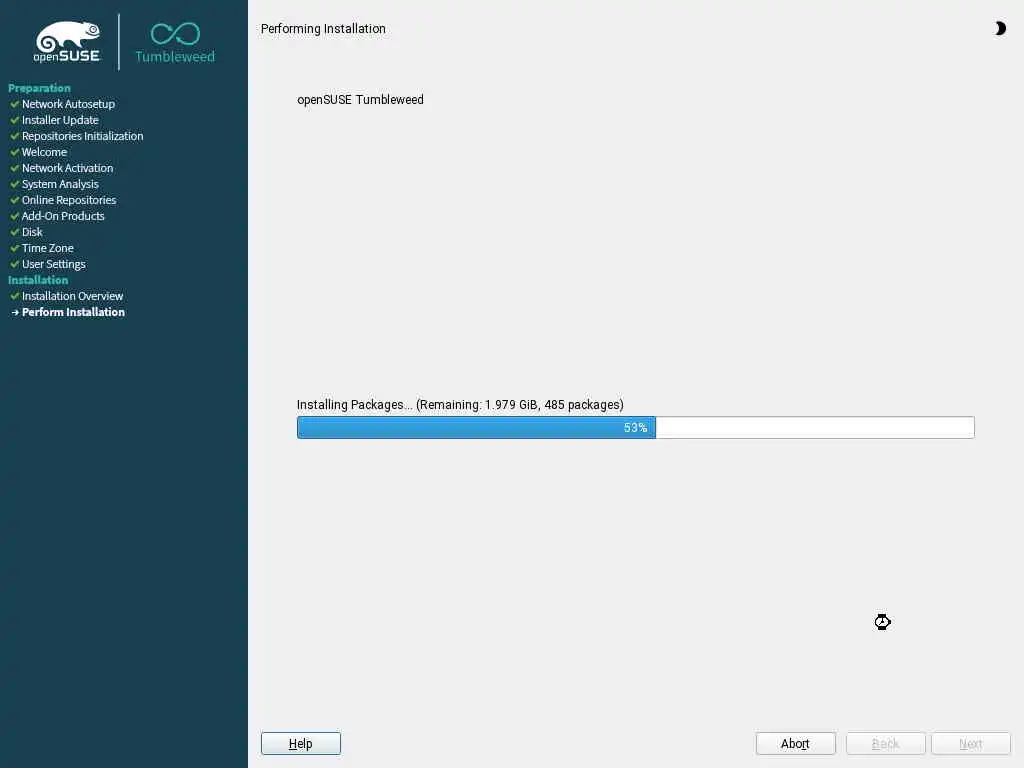Click checkmark icon beside Add-On Products

click(14, 216)
